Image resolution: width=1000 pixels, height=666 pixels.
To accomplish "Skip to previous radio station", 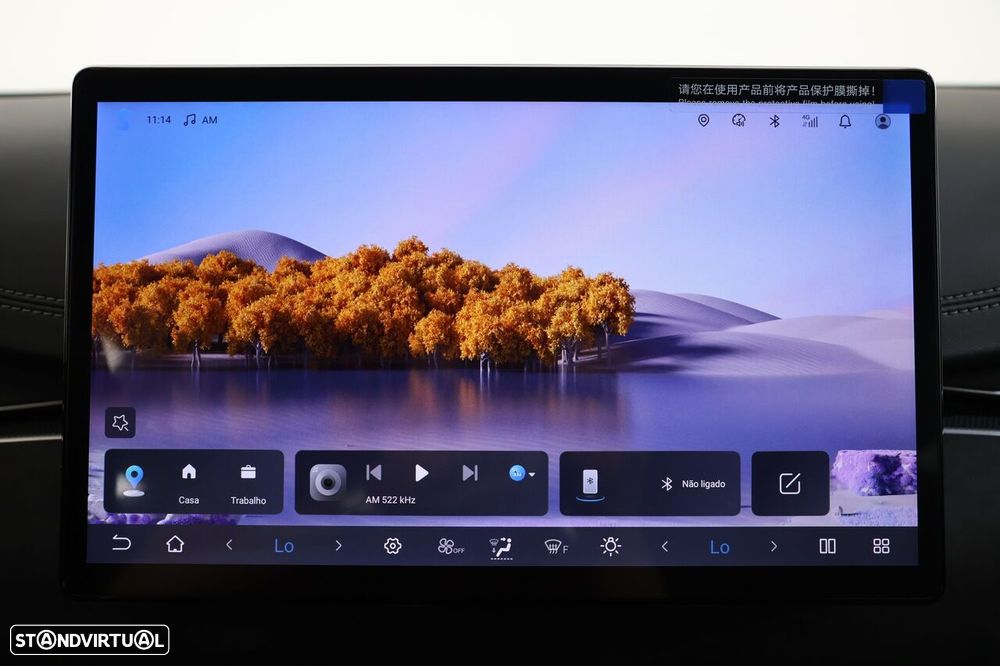I will [374, 473].
